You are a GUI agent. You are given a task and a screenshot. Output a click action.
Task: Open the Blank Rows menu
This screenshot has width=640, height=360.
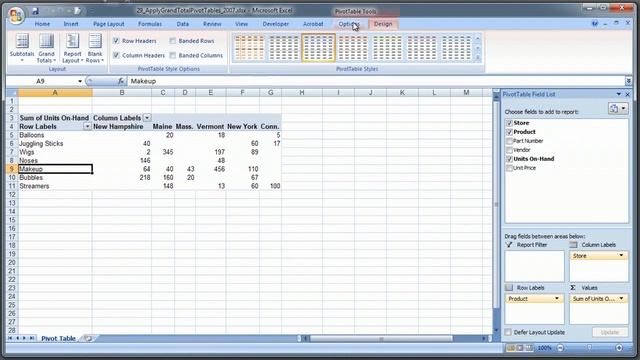95,48
